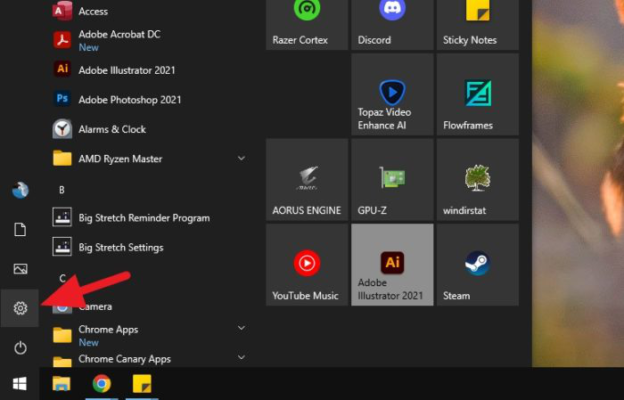Click the user account avatar
The height and width of the screenshot is (400, 624).
pyautogui.click(x=20, y=190)
